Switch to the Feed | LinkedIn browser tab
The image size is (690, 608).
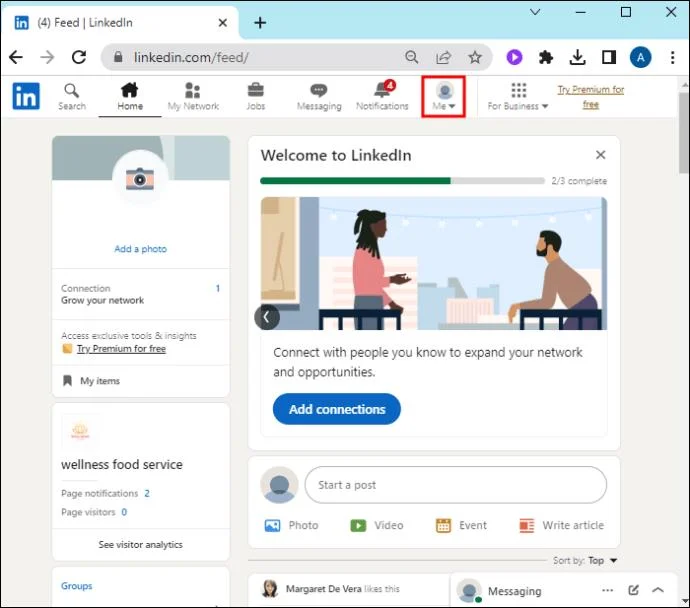[x=120, y=23]
